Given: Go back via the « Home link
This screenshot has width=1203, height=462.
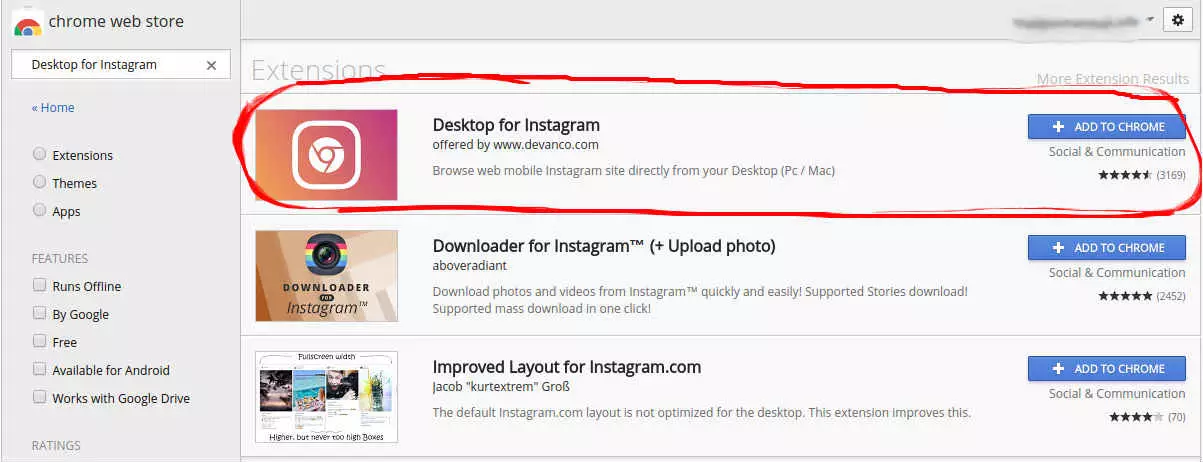Looking at the screenshot, I should (53, 108).
